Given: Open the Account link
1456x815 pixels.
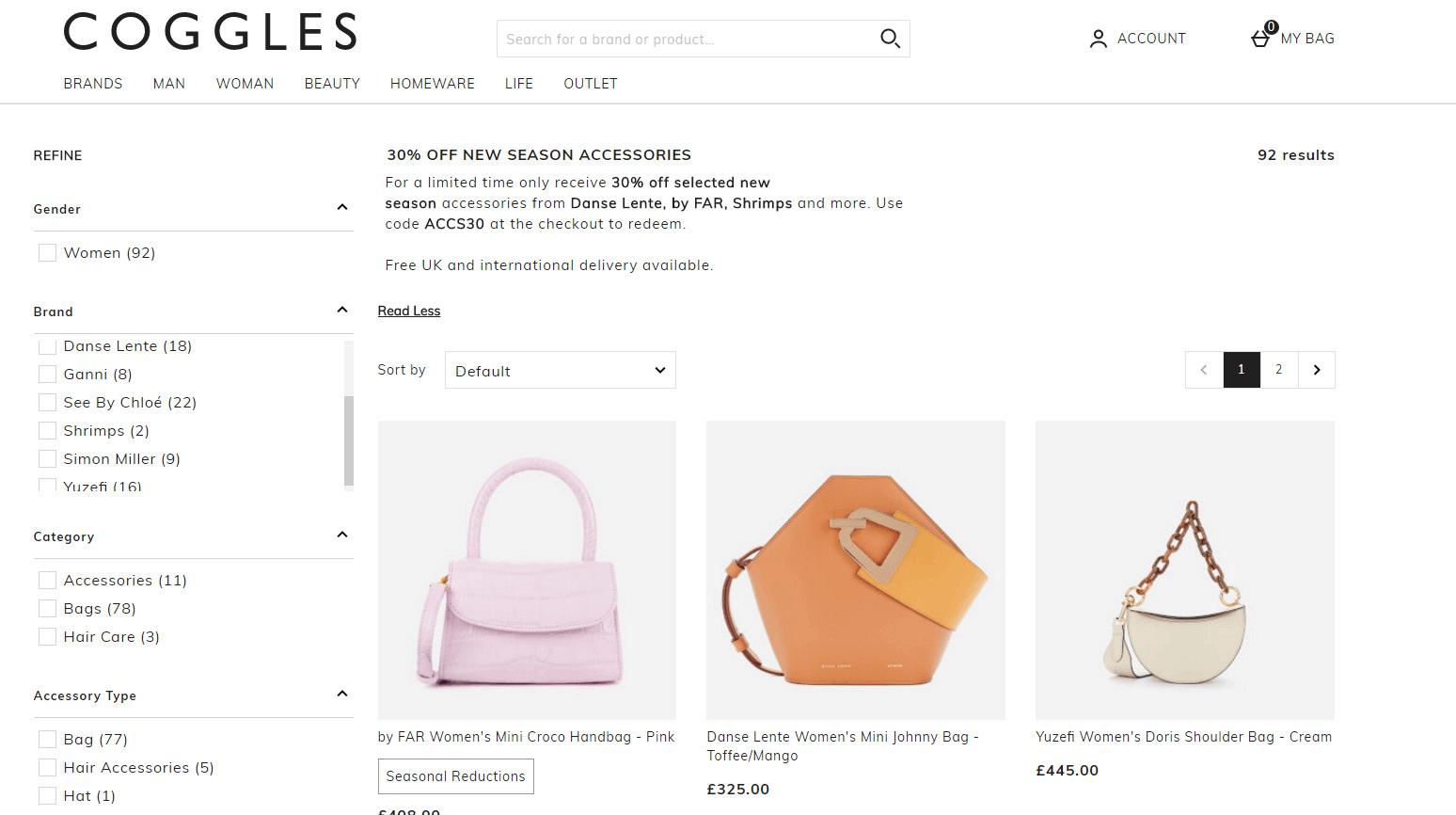Looking at the screenshot, I should click(x=1151, y=39).
